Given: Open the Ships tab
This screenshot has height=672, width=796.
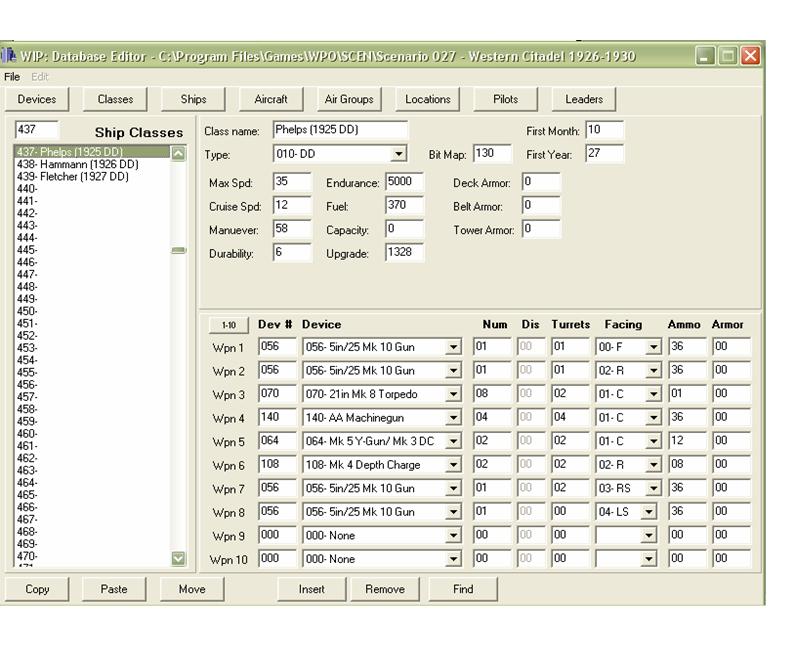Looking at the screenshot, I should pyautogui.click(x=193, y=99).
